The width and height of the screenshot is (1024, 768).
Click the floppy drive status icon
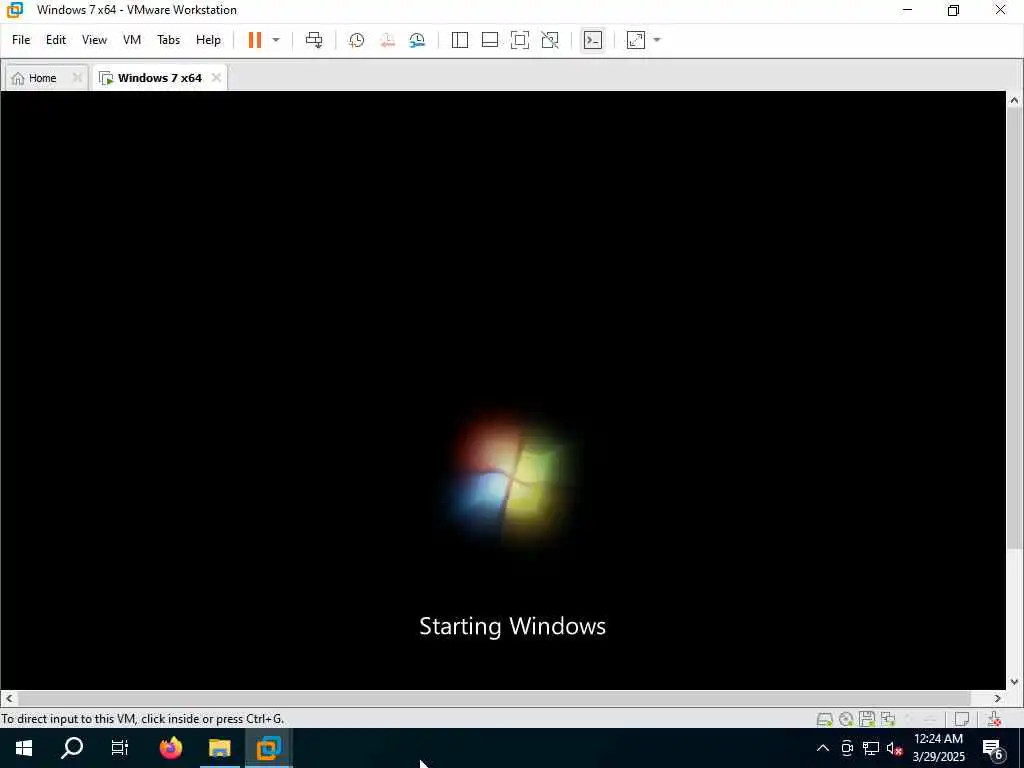click(x=867, y=719)
